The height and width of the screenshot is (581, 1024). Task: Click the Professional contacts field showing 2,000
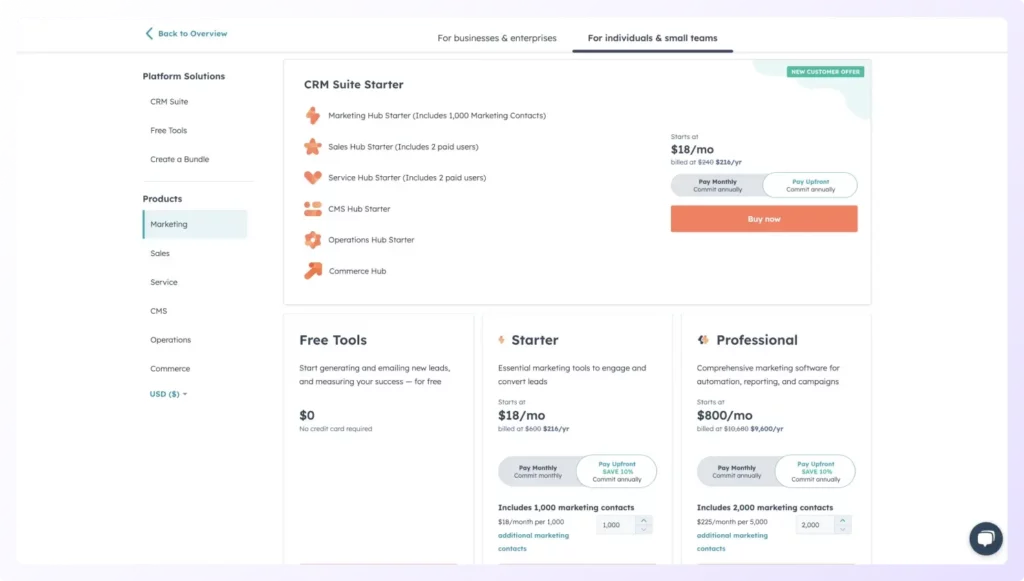814,525
